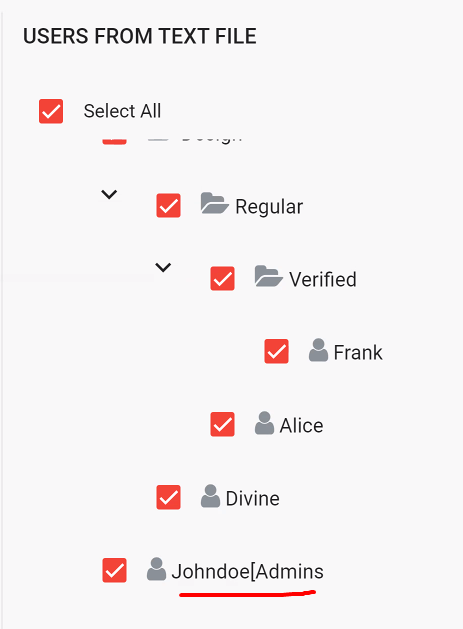This screenshot has width=463, height=629.
Task: Click Alice's user avatar icon
Action: pos(264,423)
